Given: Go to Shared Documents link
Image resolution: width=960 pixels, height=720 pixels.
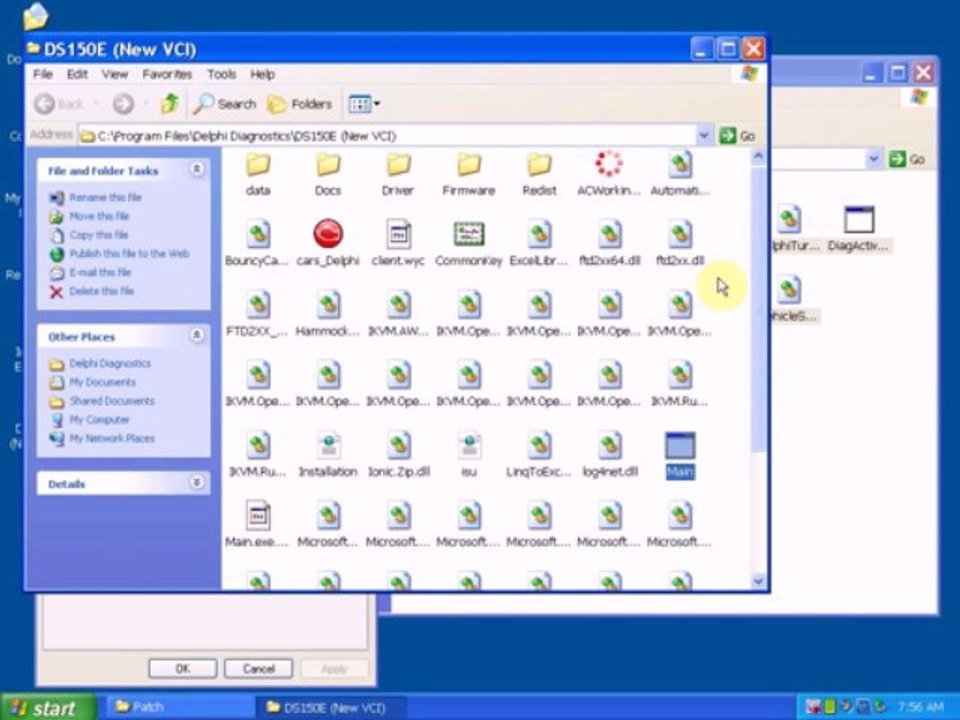Looking at the screenshot, I should (111, 401).
